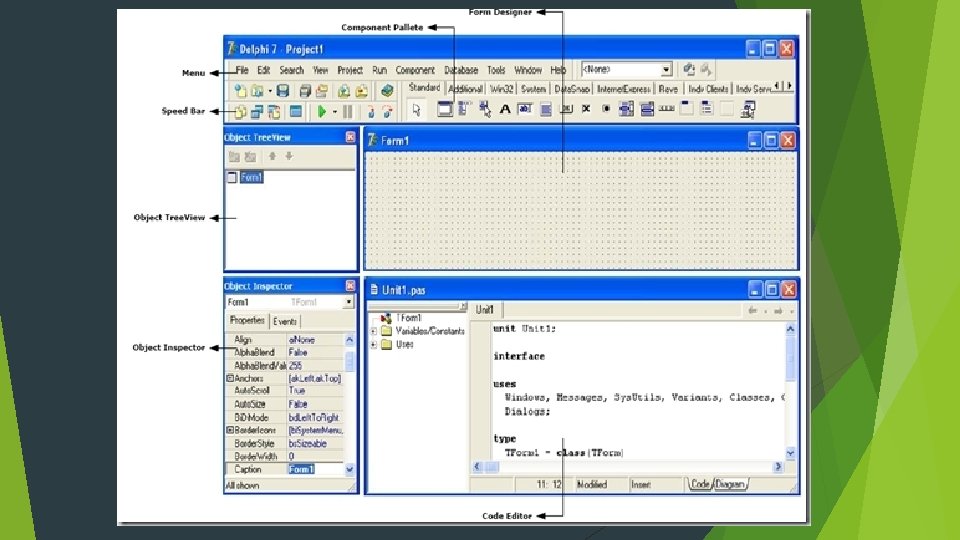Open the desktop <None> combo dropdown arrow
Image resolution: width=960 pixels, height=540 pixels.
[666, 70]
